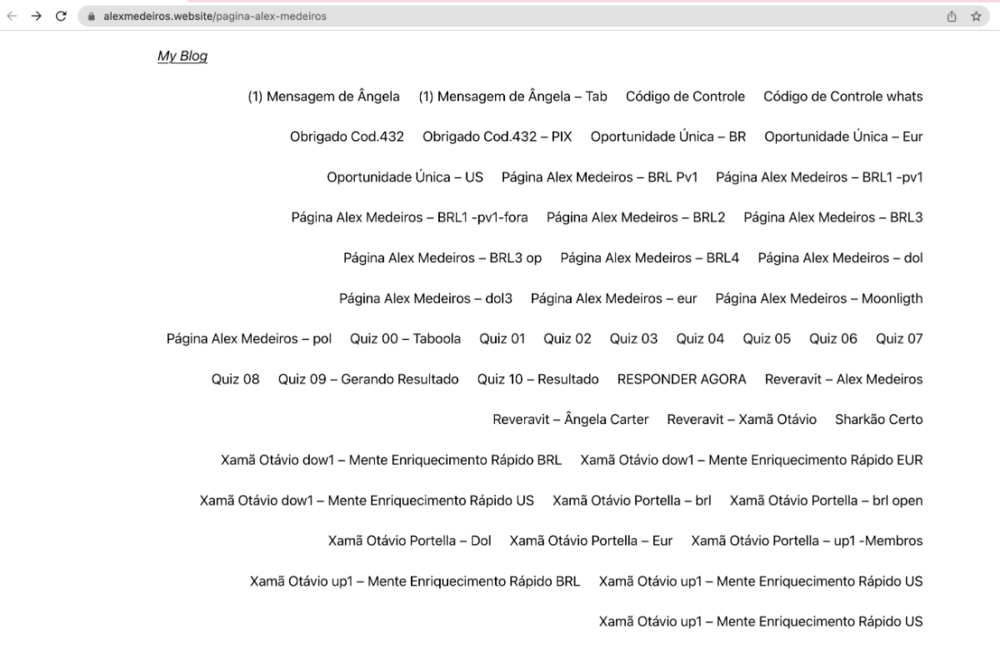Open "Xamã Otávio Portella – brl open"
The image size is (1000, 659).
pos(826,501)
